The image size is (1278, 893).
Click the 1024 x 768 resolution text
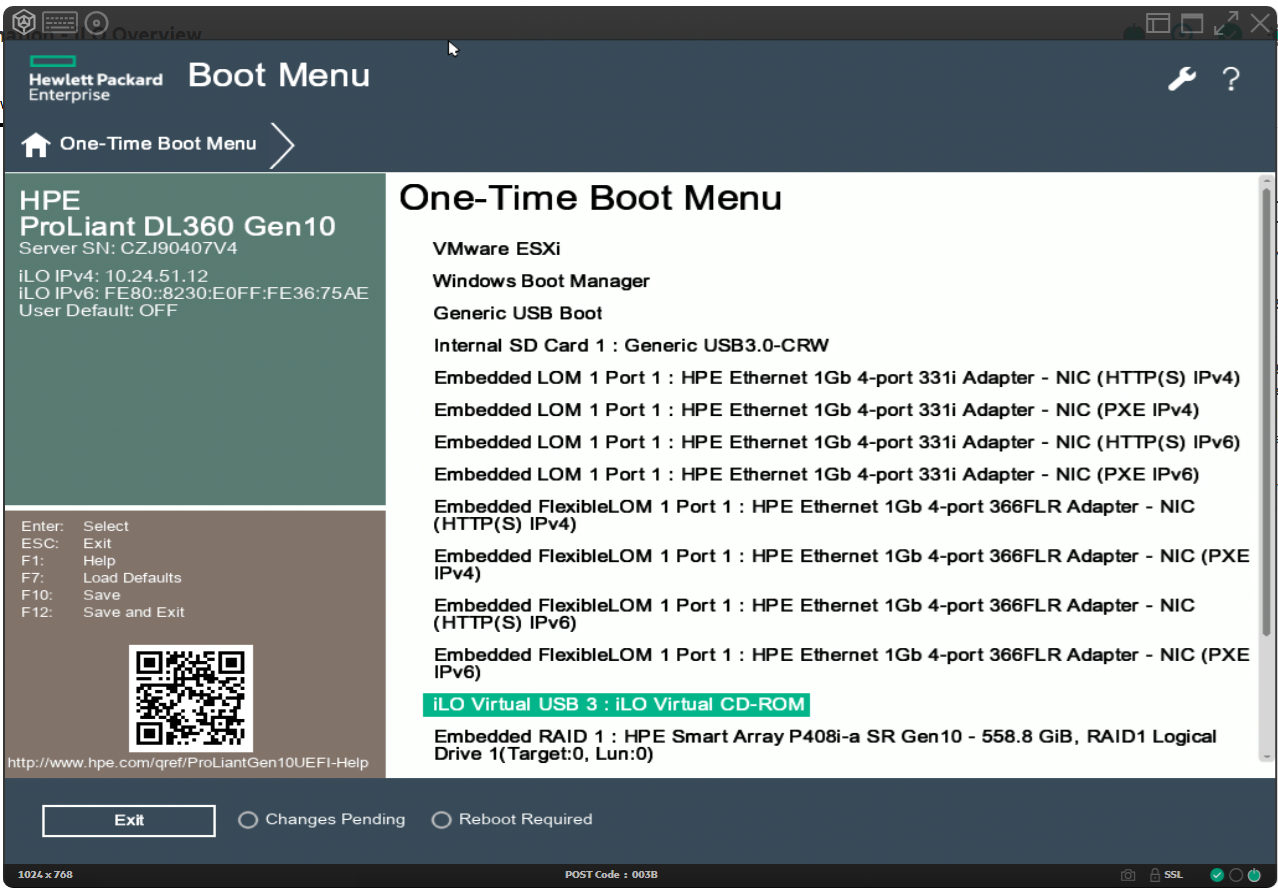45,875
